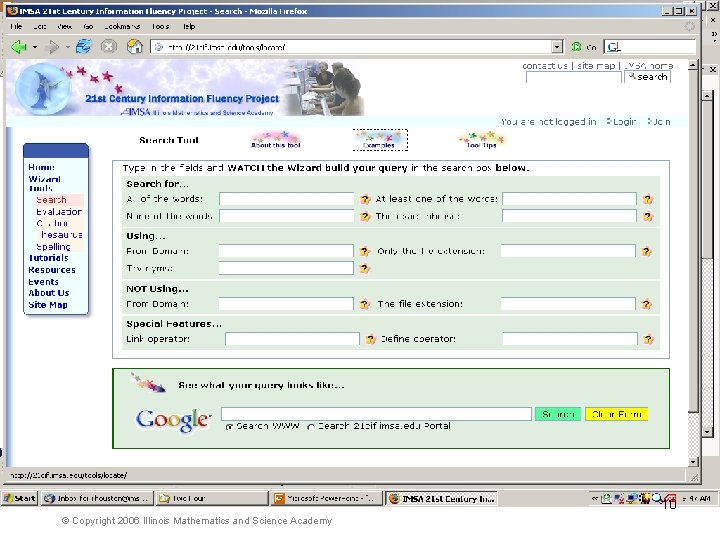Switch to Microsoft PowerPoint taskbar window
This screenshot has height=540, width=720.
click(326, 498)
